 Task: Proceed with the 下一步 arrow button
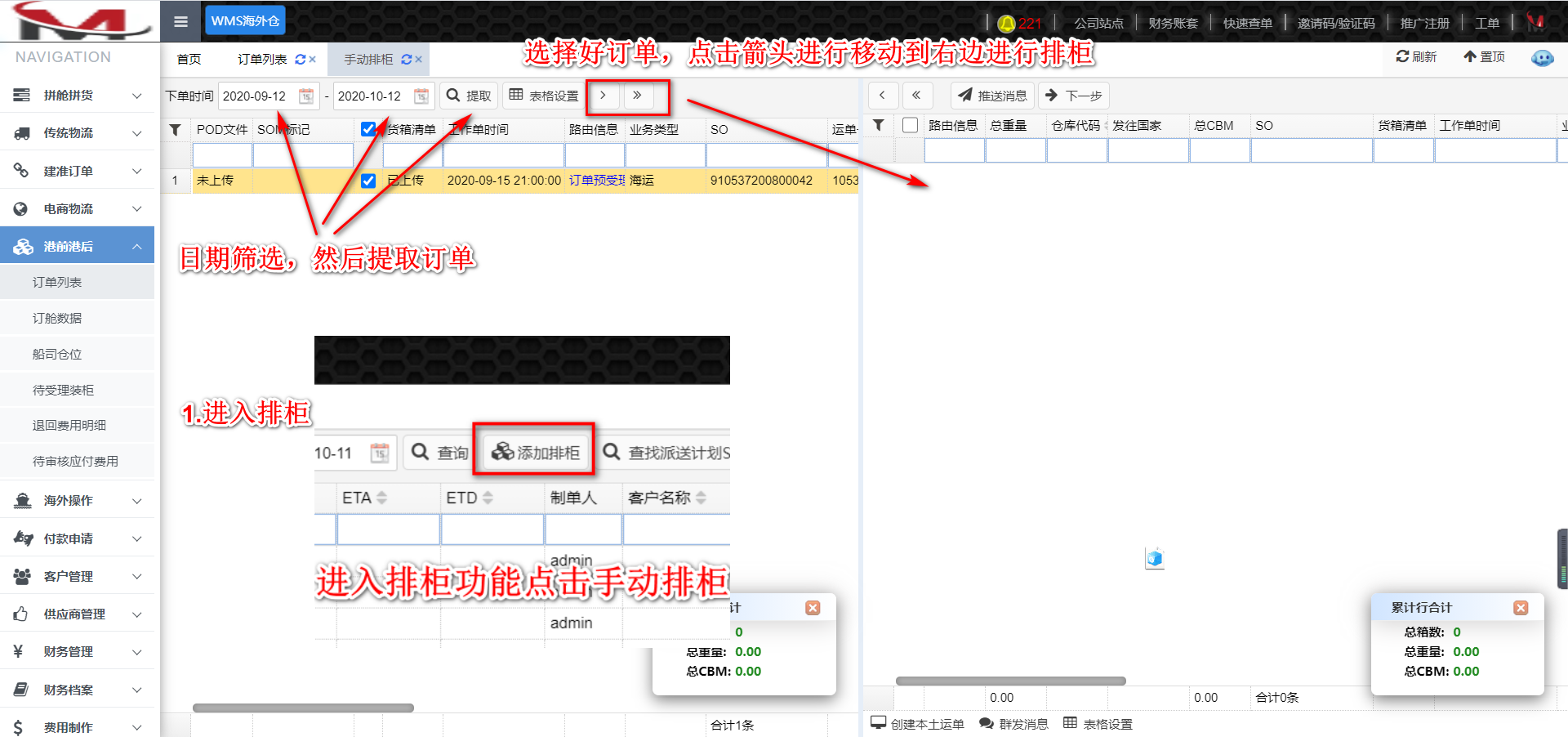(x=1074, y=96)
